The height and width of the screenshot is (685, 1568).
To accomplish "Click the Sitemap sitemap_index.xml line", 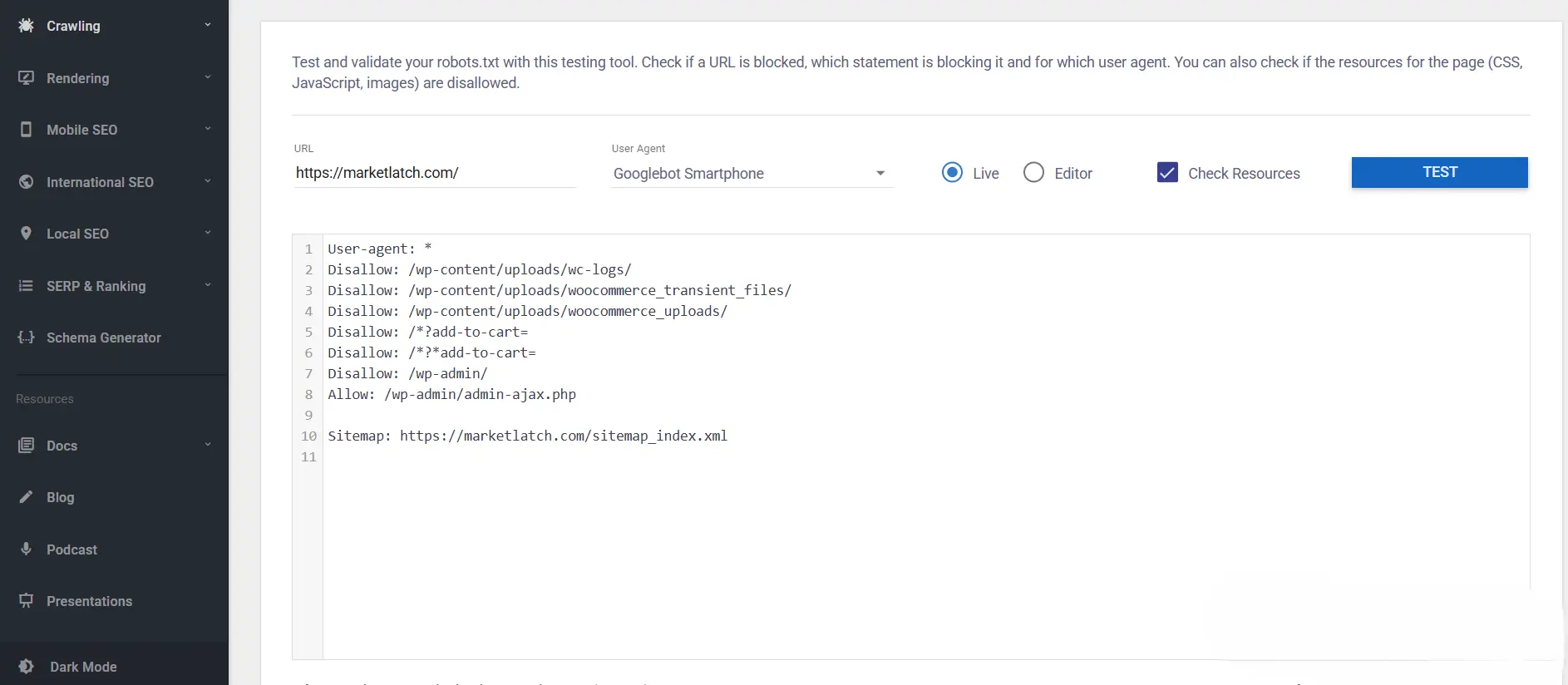I will 527,436.
